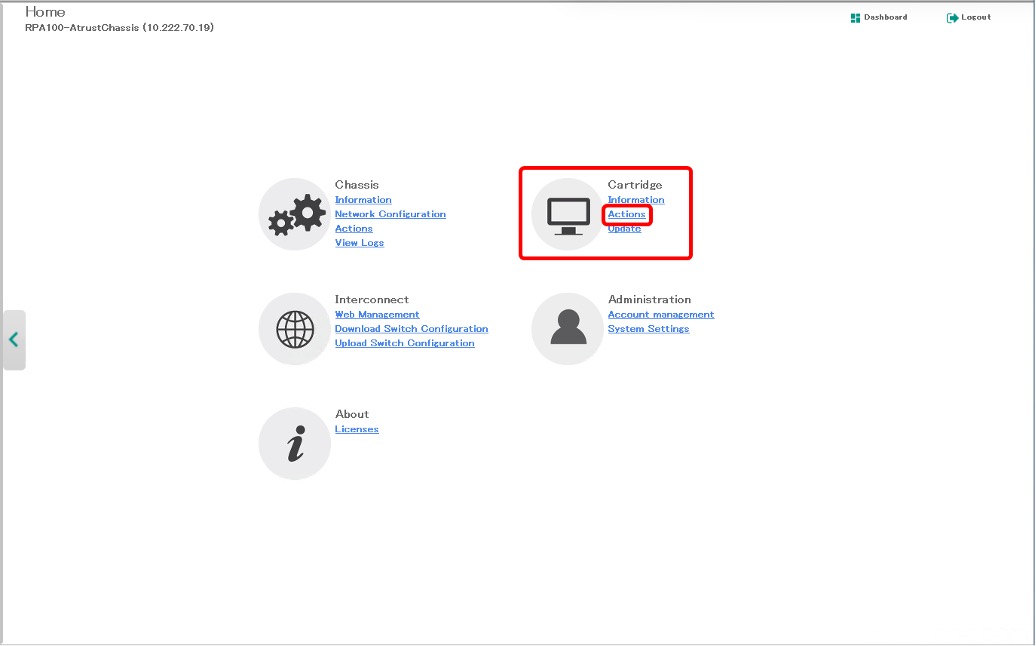Go to Chassis Actions
1036x646 pixels.
tap(354, 229)
